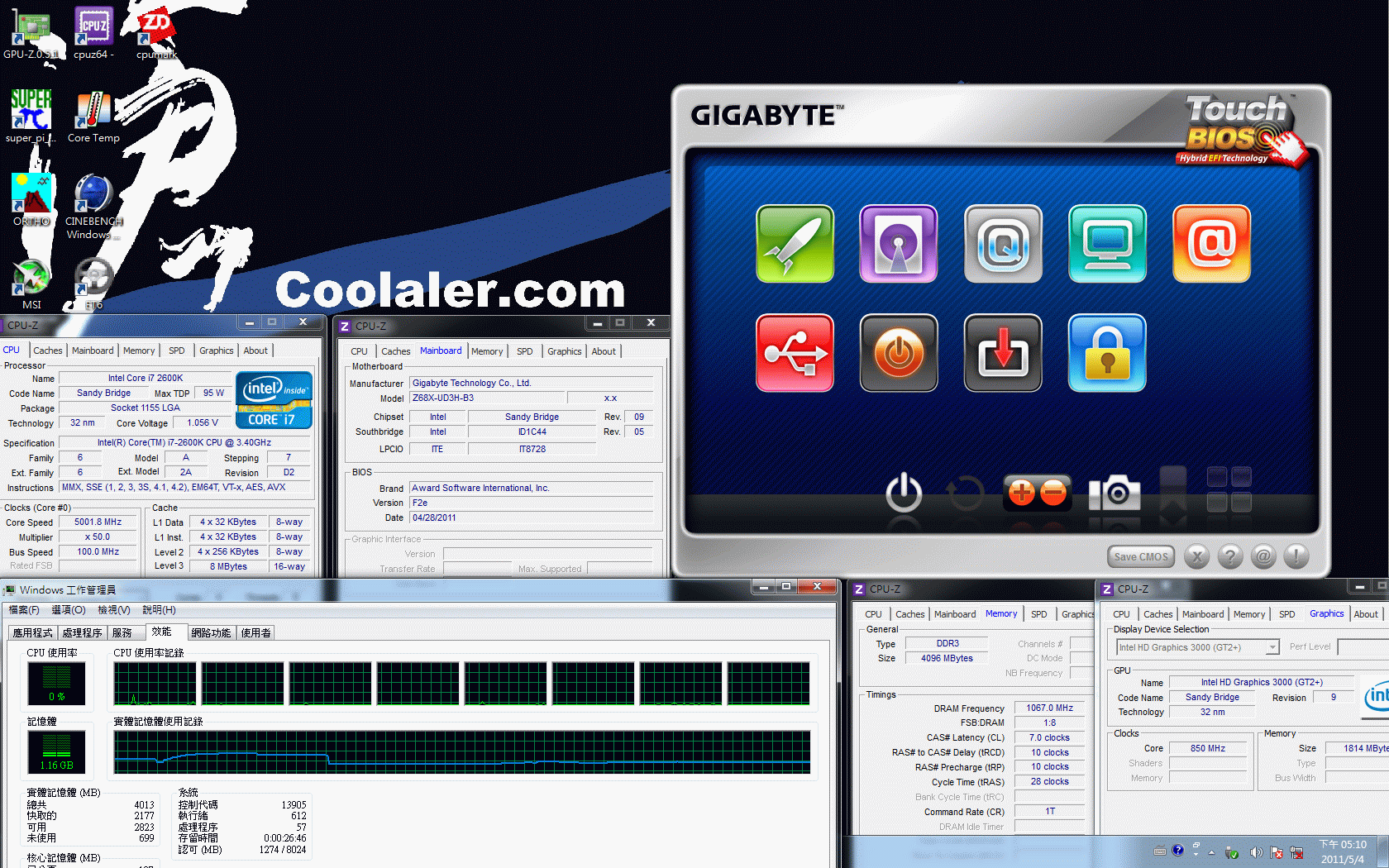Switch to 應用程式 tab in Task Manager
1389x868 pixels.
tap(33, 633)
